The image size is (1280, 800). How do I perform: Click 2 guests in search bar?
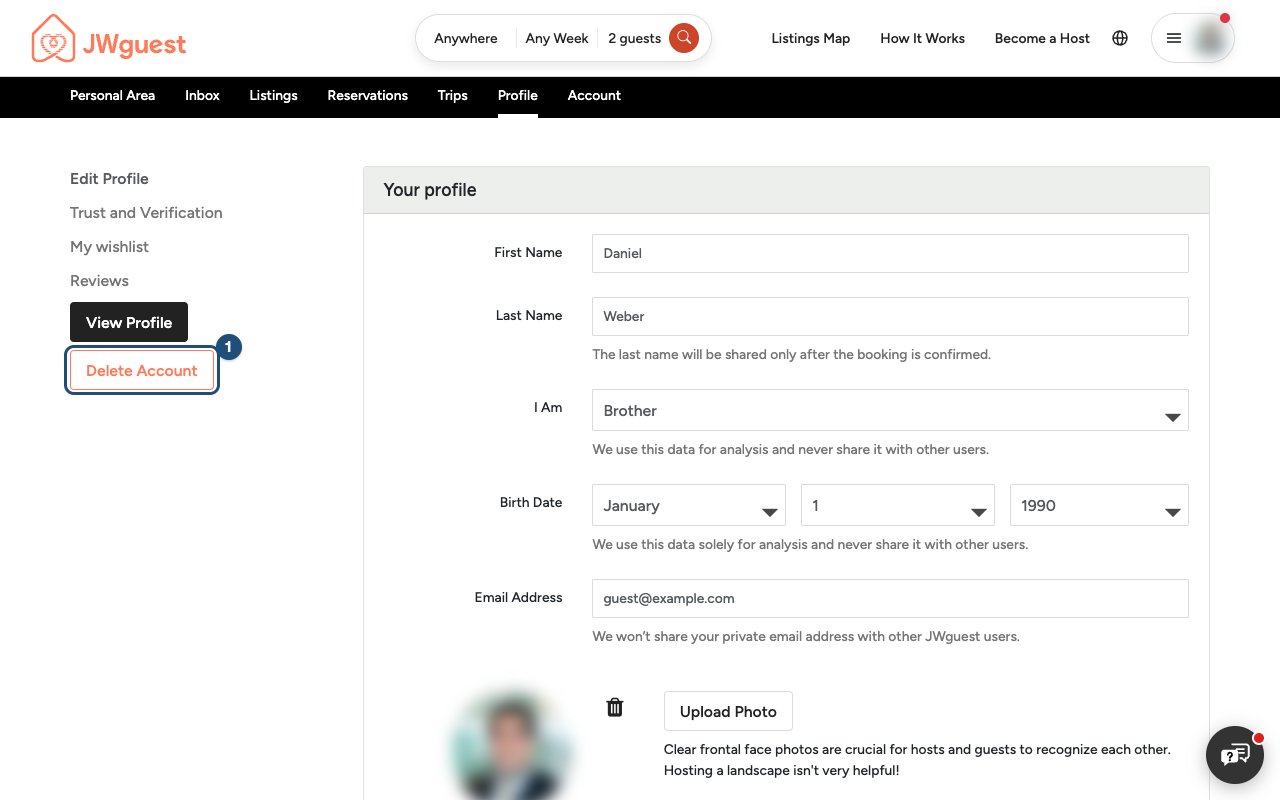(x=635, y=38)
